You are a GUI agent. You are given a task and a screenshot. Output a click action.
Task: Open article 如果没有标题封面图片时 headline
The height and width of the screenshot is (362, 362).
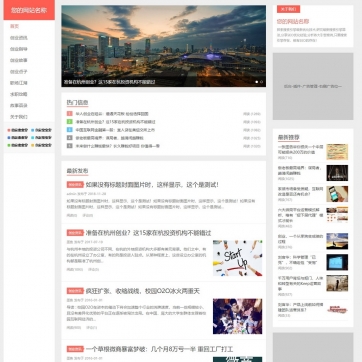[152, 185]
